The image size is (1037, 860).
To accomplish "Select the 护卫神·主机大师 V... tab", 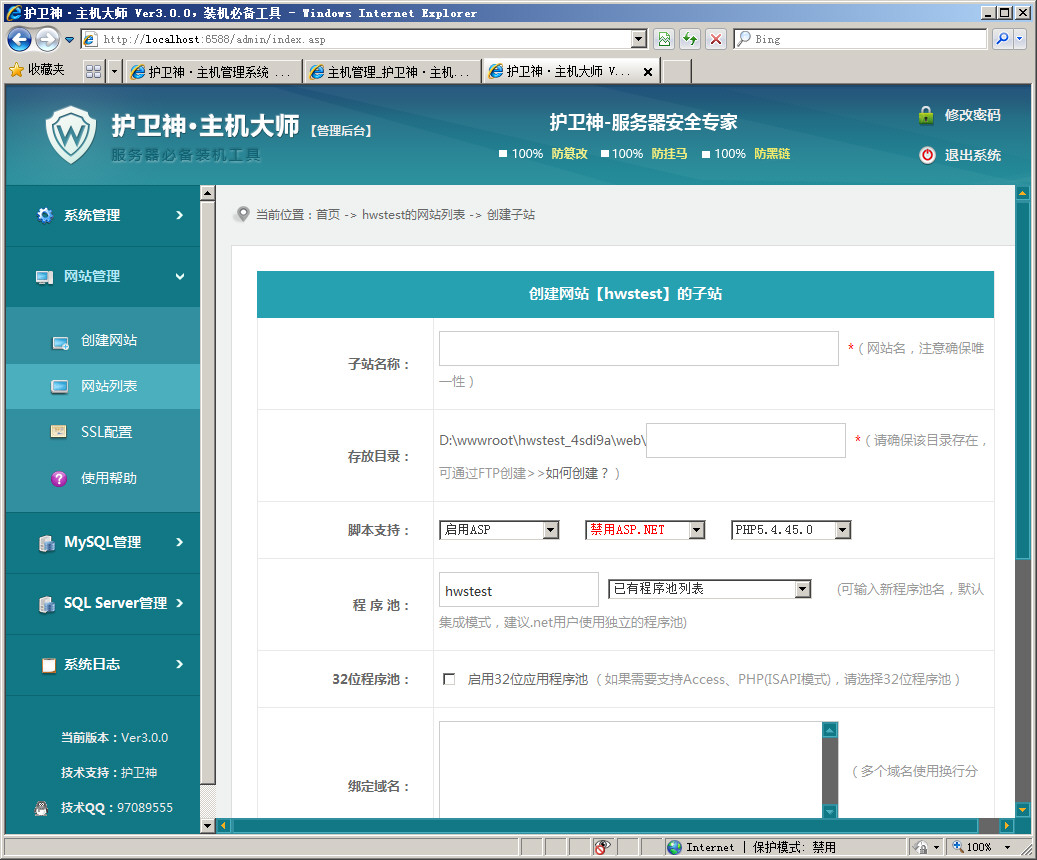I will pos(562,71).
